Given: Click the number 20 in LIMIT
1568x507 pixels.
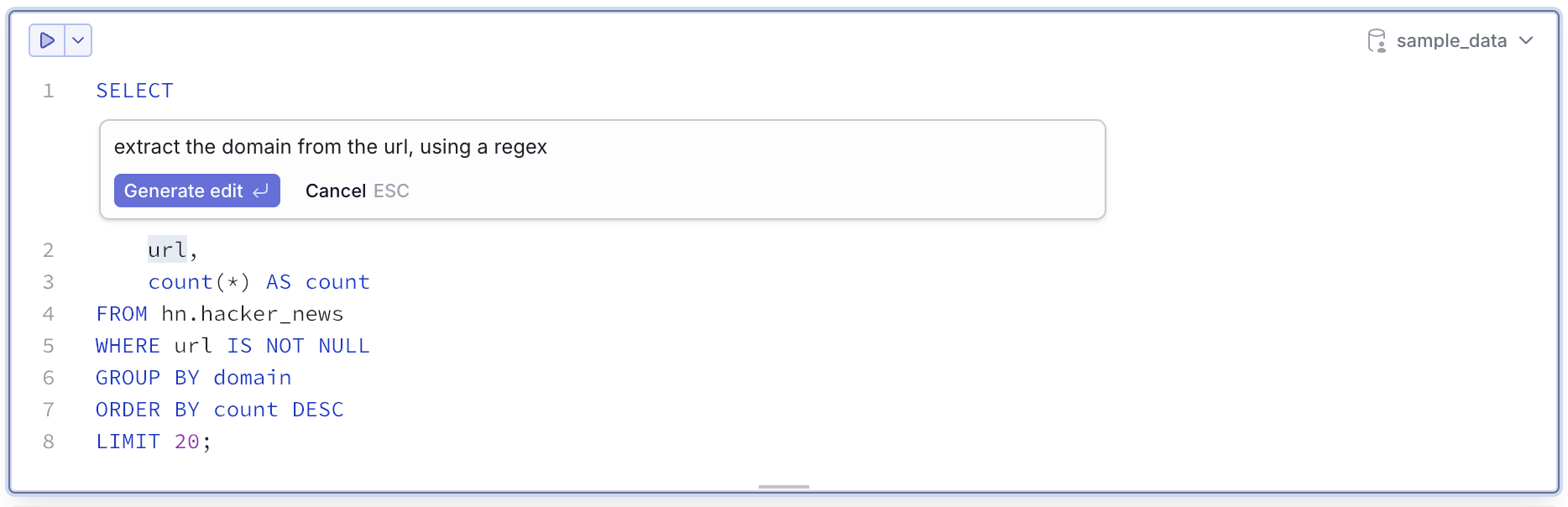Looking at the screenshot, I should [187, 442].
